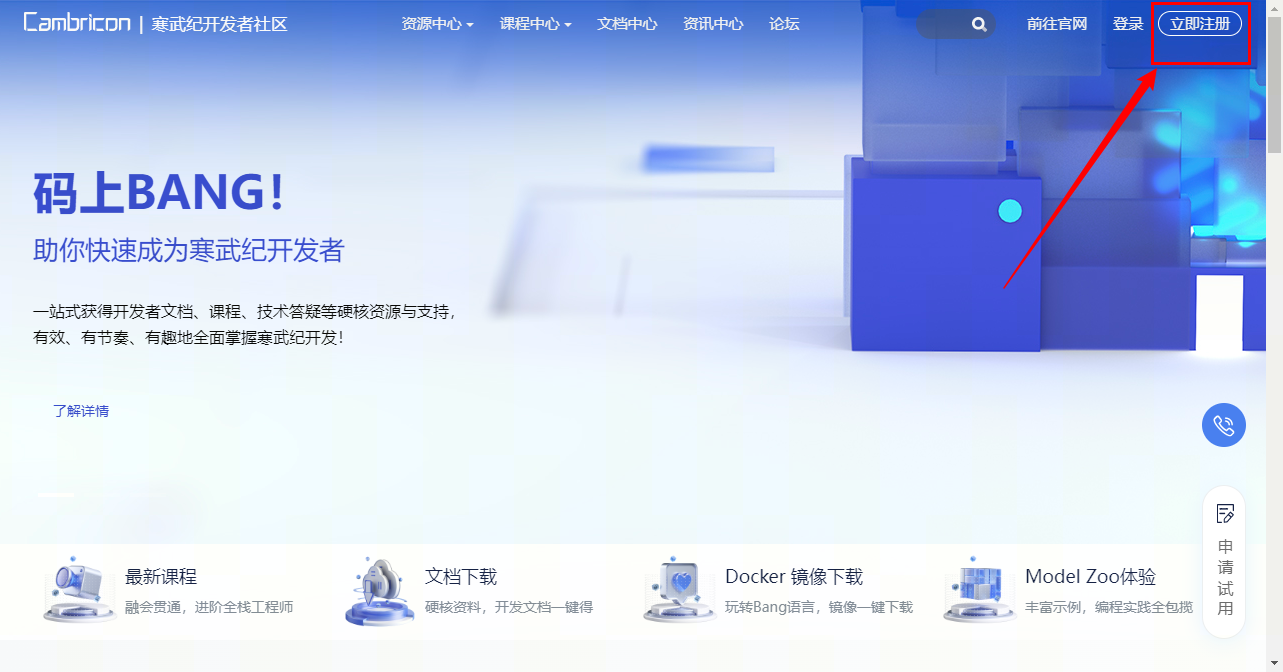Open the 资源中心 dropdown arrow
Screen dimensions: 1283x672
[x=471, y=24]
